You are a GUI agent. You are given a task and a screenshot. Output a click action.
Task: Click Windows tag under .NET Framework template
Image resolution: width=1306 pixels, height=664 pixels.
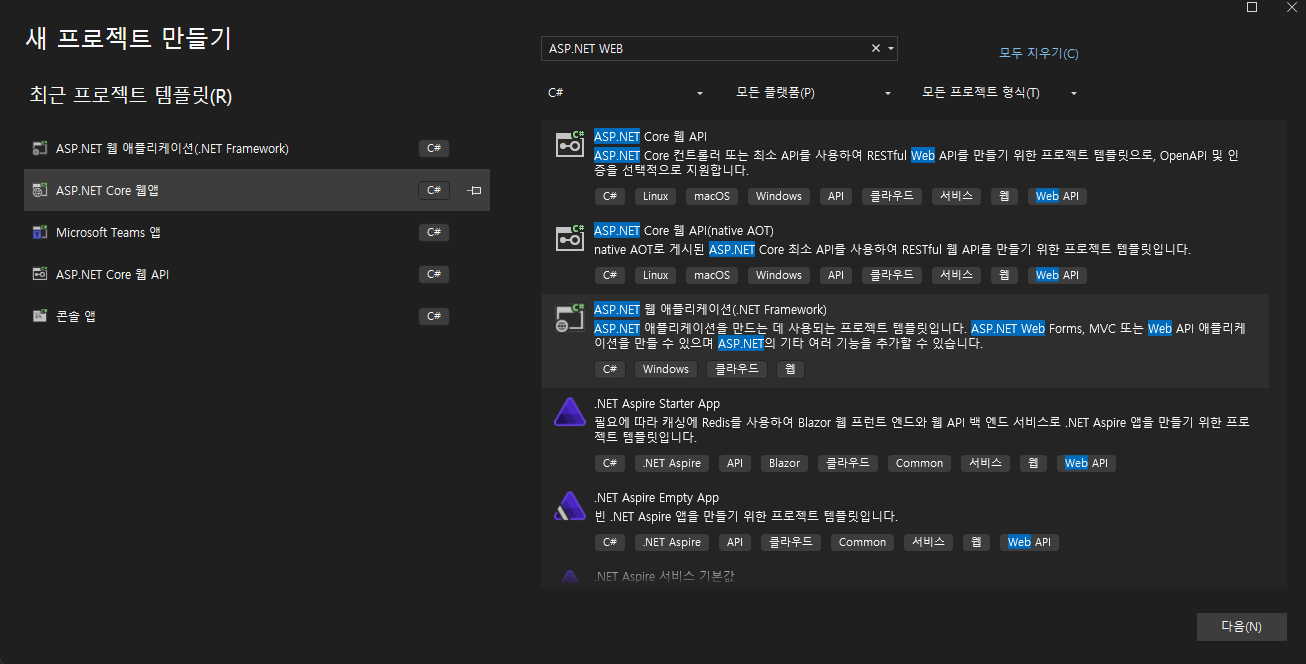pyautogui.click(x=666, y=369)
